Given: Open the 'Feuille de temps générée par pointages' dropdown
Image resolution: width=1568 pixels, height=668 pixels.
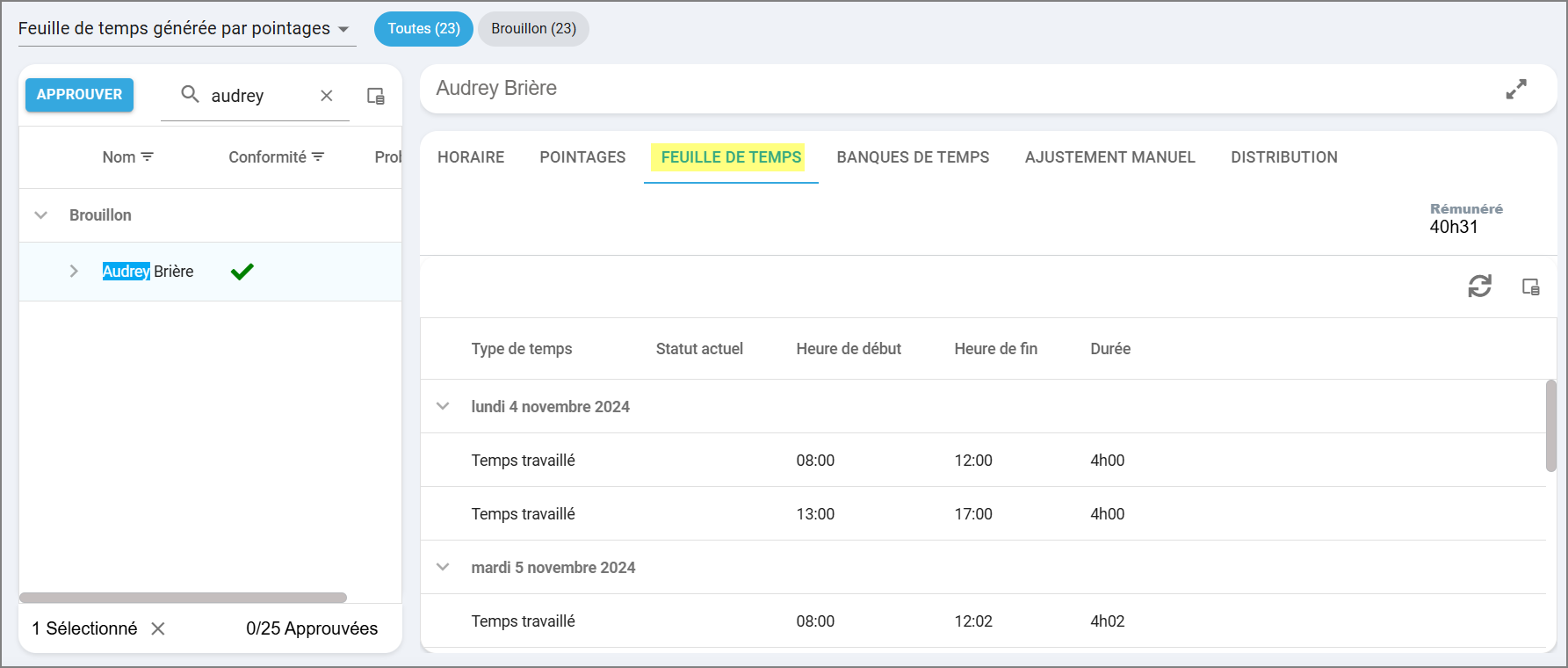Looking at the screenshot, I should click(187, 29).
